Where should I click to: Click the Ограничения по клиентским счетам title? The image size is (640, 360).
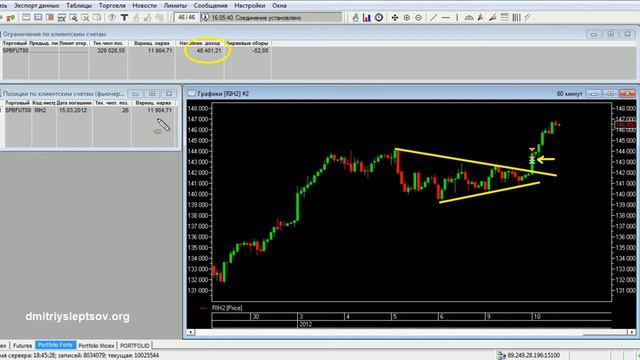pyautogui.click(x=54, y=34)
